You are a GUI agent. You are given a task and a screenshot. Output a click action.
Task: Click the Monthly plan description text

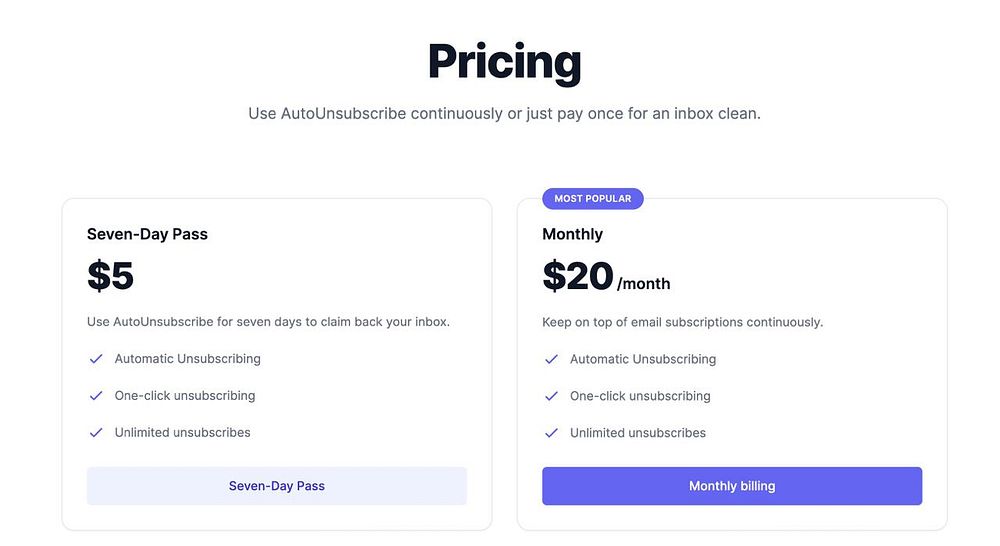pos(683,322)
